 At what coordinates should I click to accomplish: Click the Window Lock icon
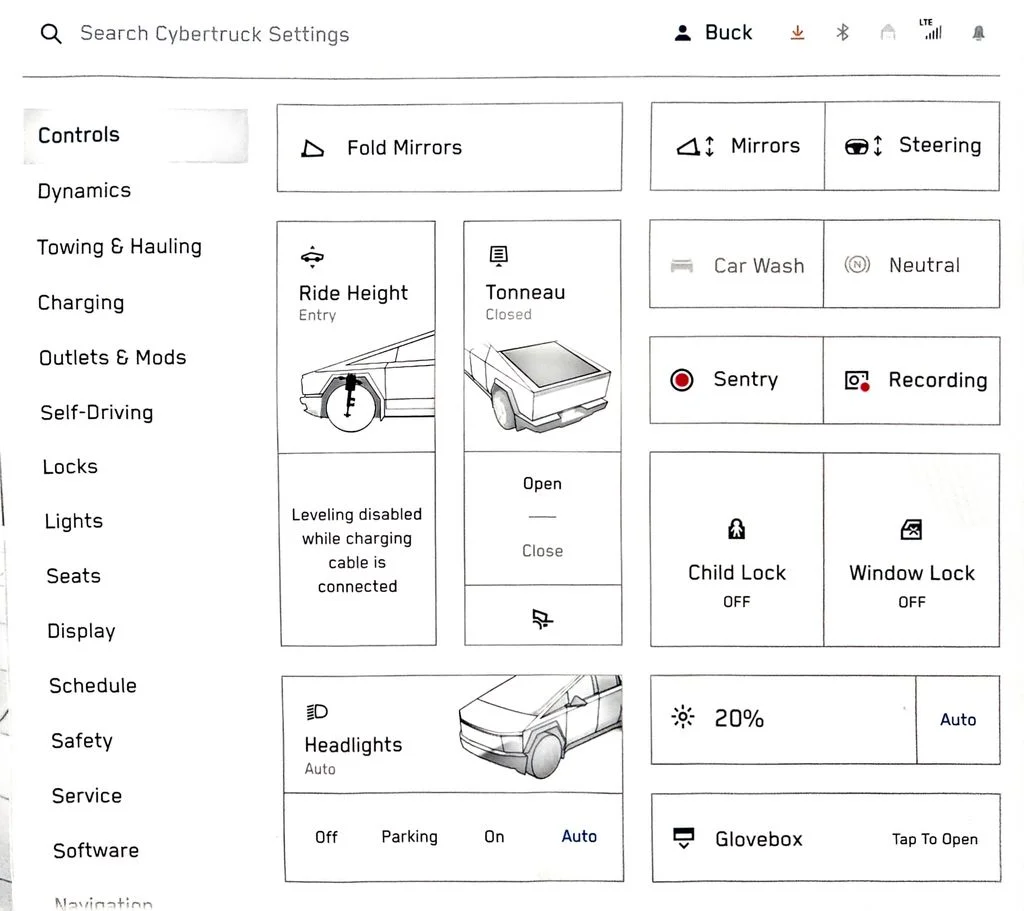(911, 529)
